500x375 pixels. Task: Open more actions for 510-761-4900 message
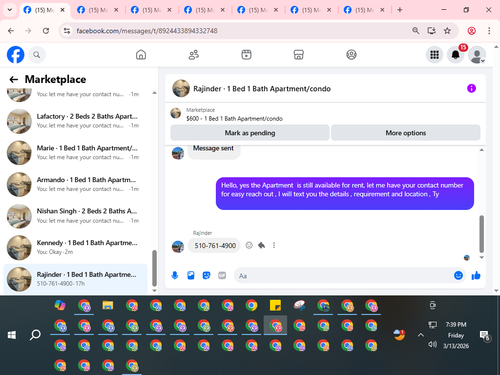point(274,246)
